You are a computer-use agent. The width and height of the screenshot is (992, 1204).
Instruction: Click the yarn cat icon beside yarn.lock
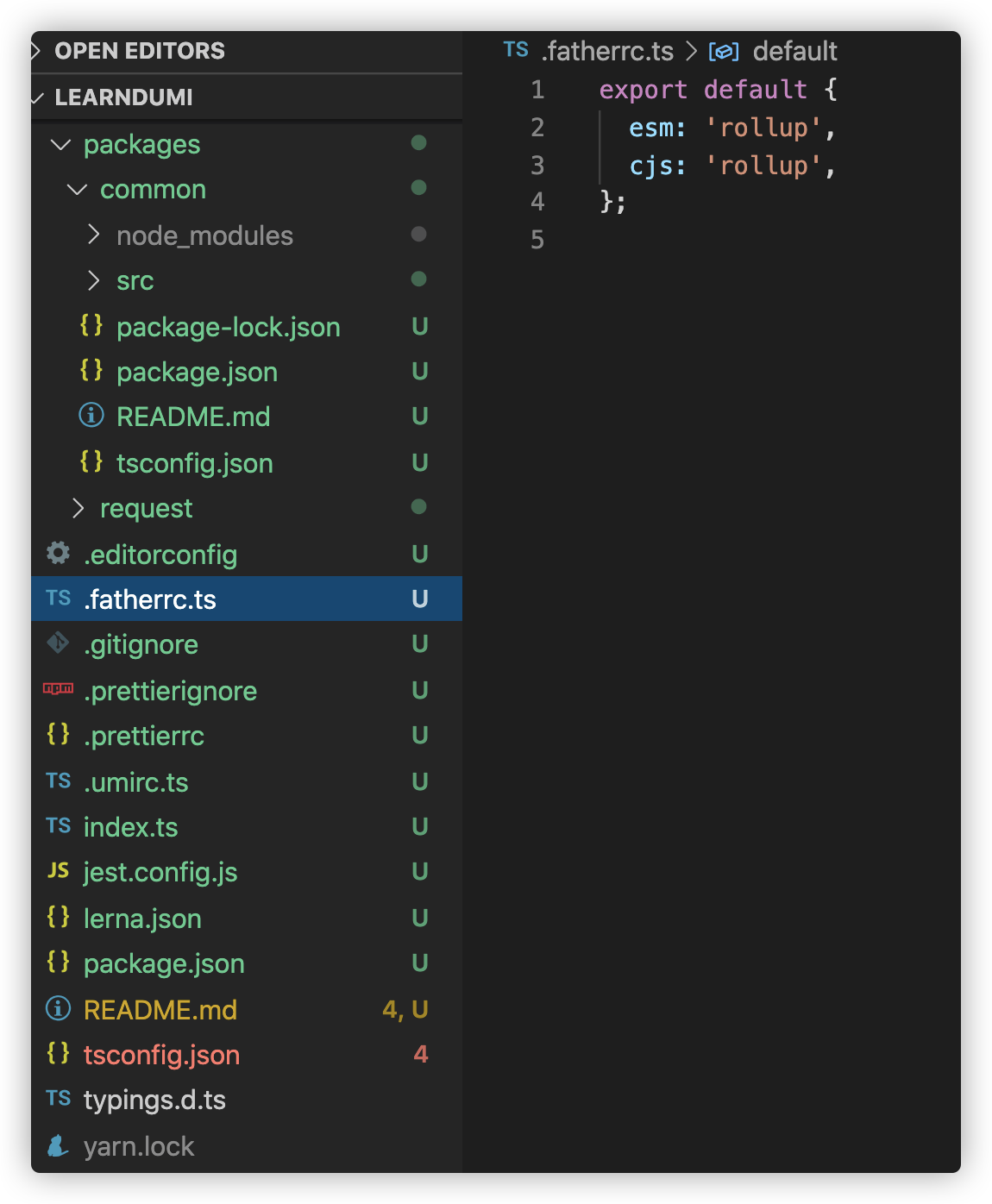coord(58,1145)
